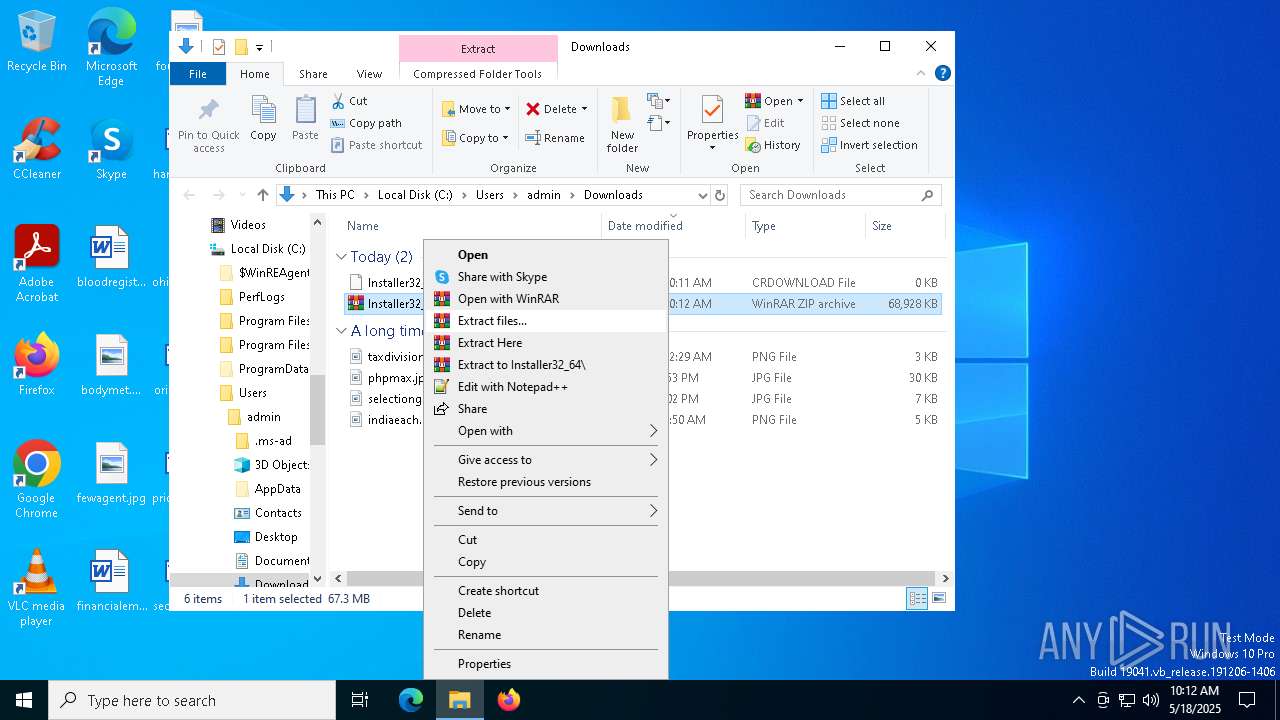Image resolution: width=1280 pixels, height=720 pixels.
Task: Click the Windows Start button
Action: click(24, 700)
